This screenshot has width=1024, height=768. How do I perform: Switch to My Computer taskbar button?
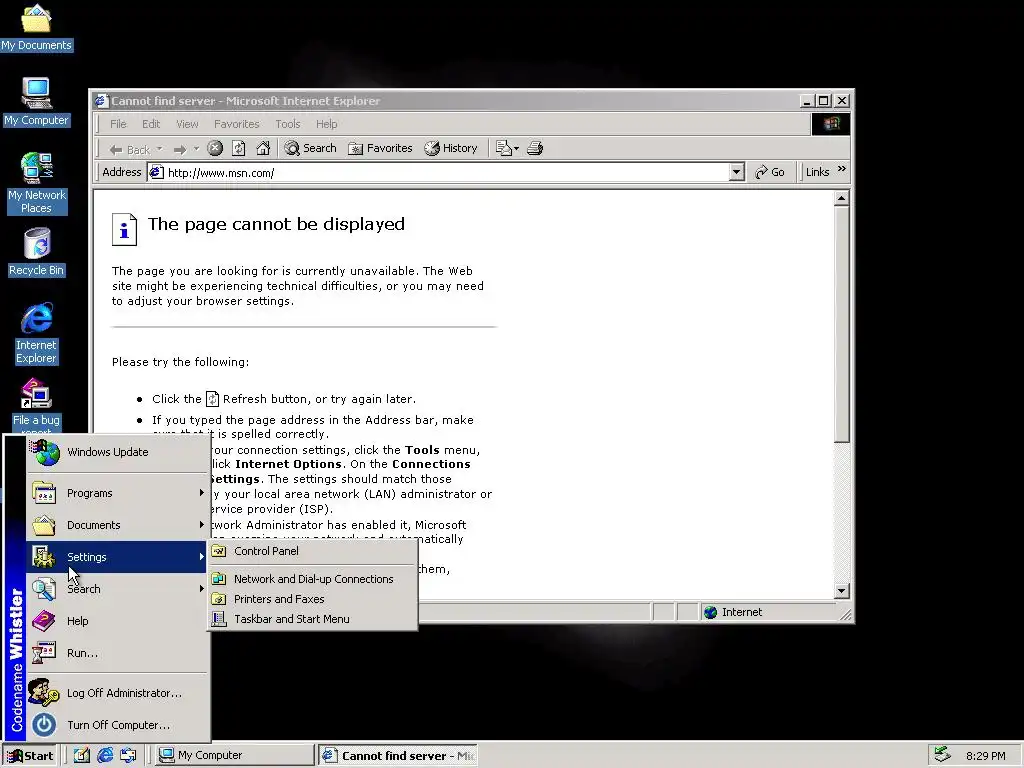click(234, 756)
